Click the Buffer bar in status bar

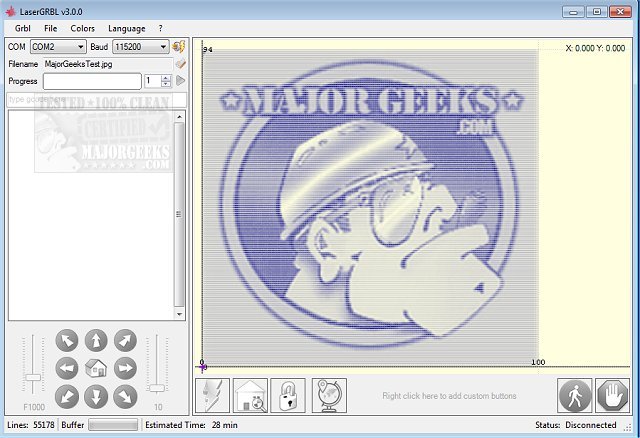tap(113, 425)
